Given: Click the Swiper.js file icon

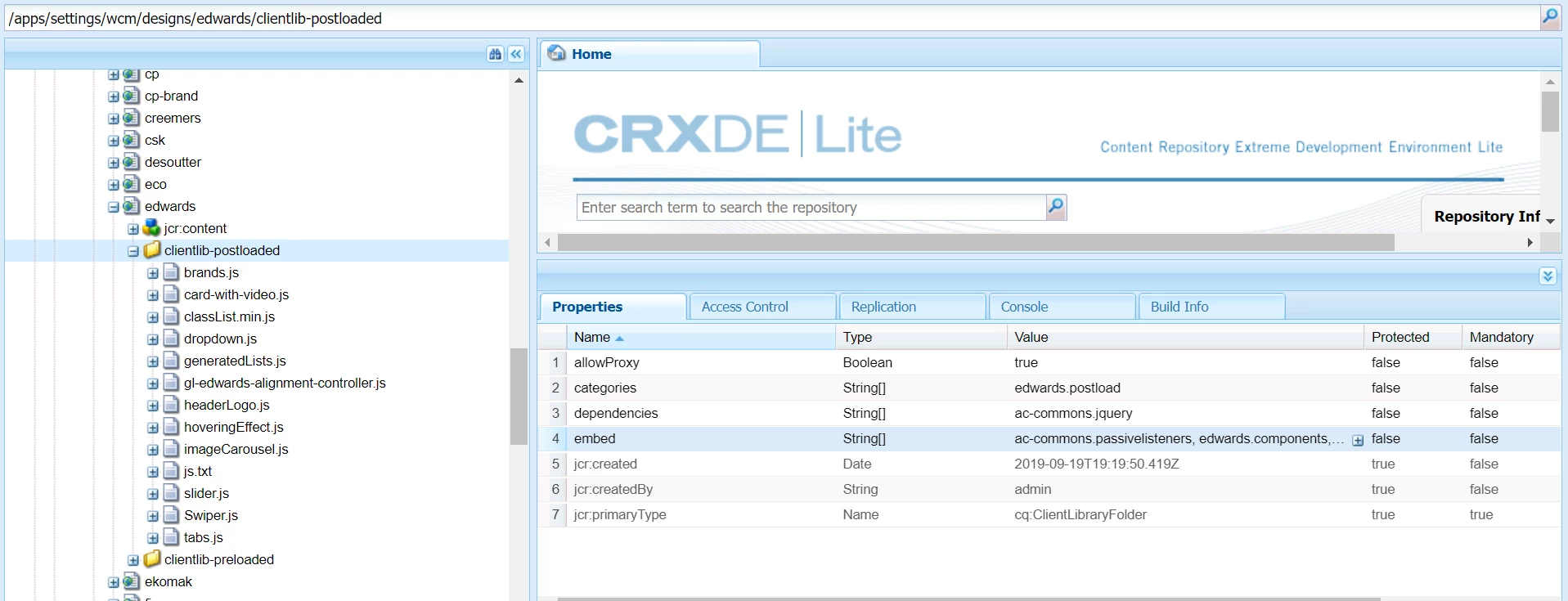Looking at the screenshot, I should 171,515.
